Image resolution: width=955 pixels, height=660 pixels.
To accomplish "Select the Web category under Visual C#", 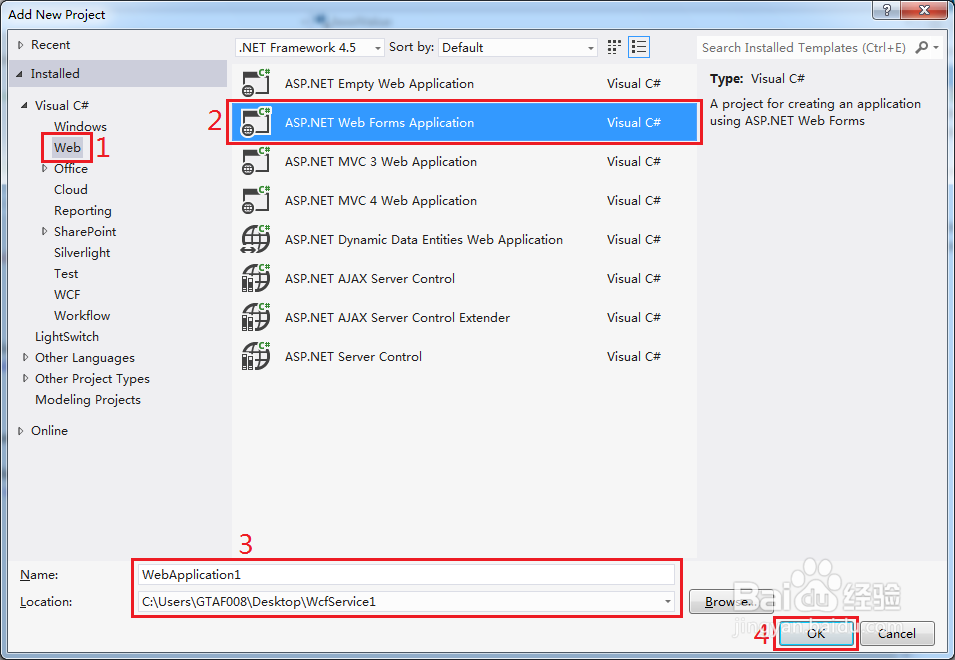I will coord(66,147).
